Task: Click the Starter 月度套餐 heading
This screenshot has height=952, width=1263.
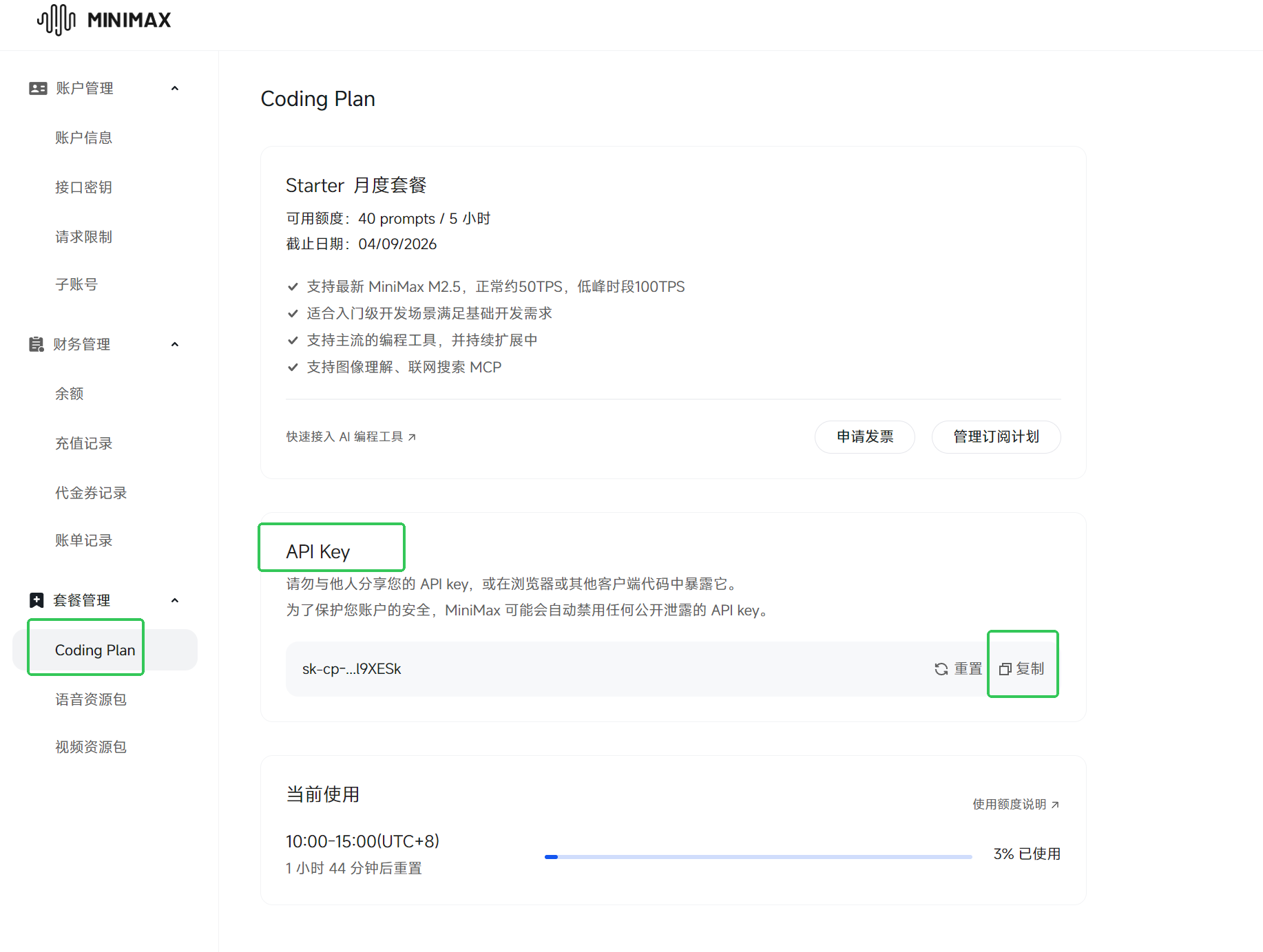Action: (356, 185)
